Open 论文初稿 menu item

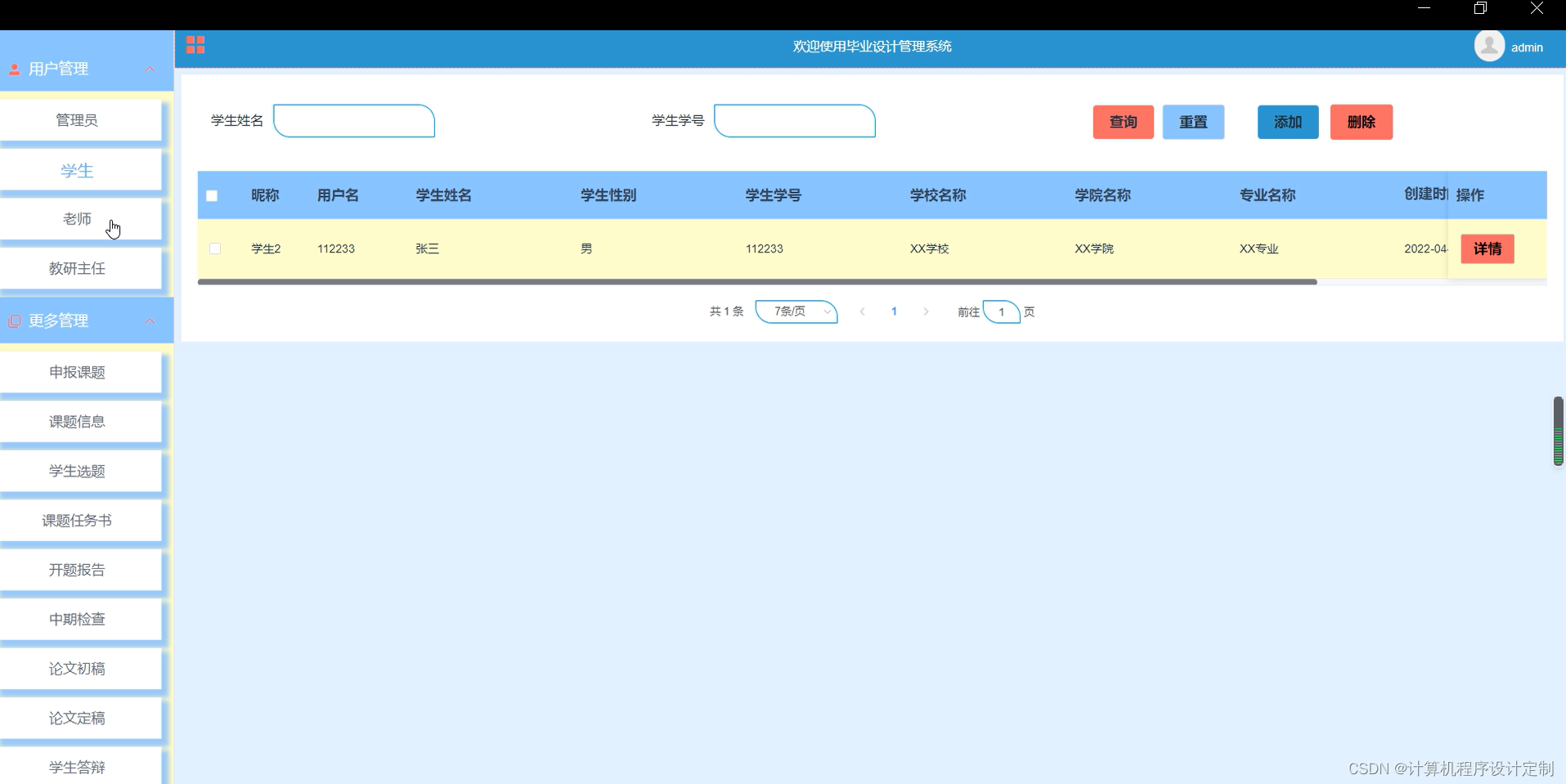point(81,669)
